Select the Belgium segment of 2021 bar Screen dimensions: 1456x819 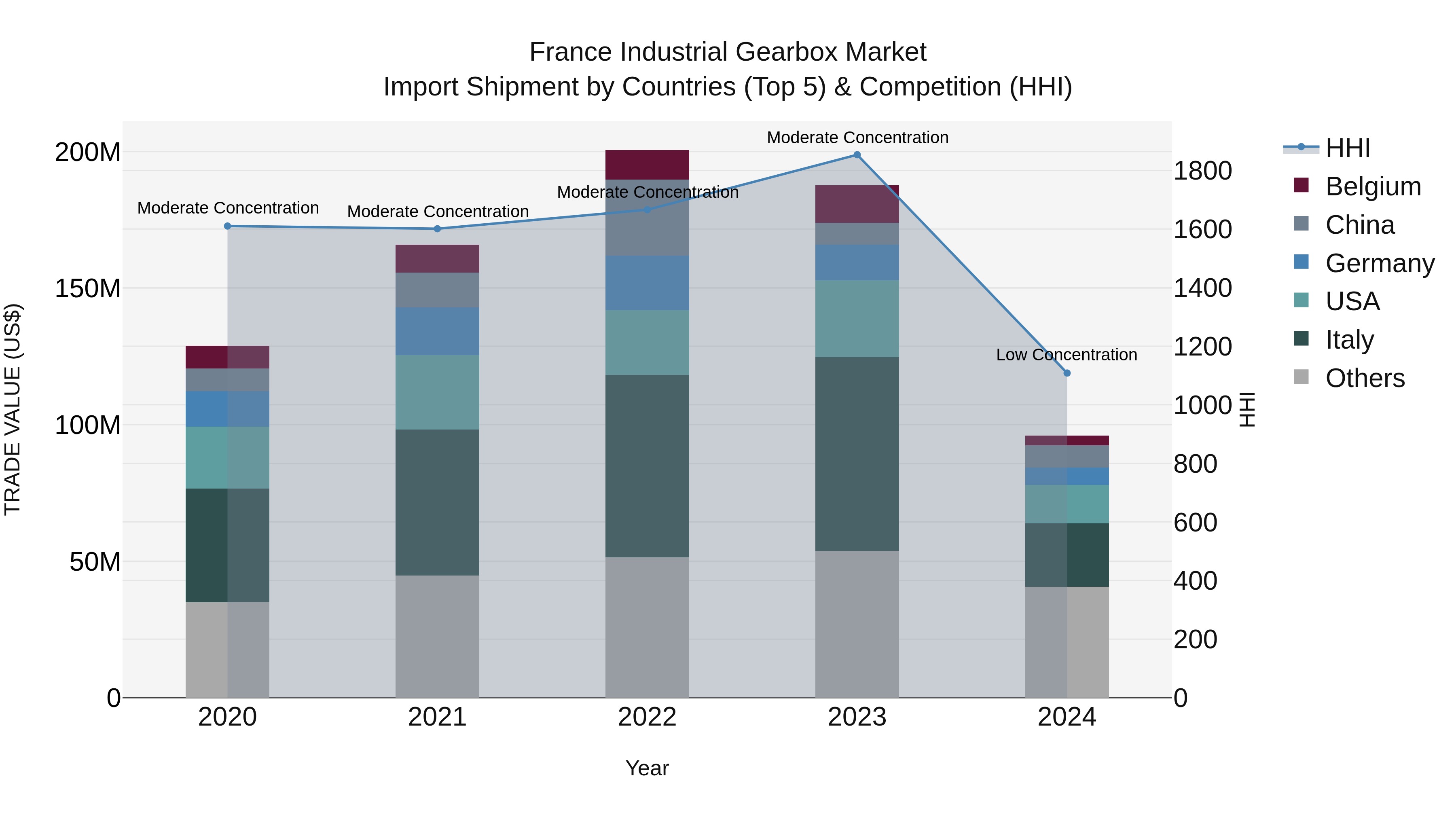[x=437, y=259]
